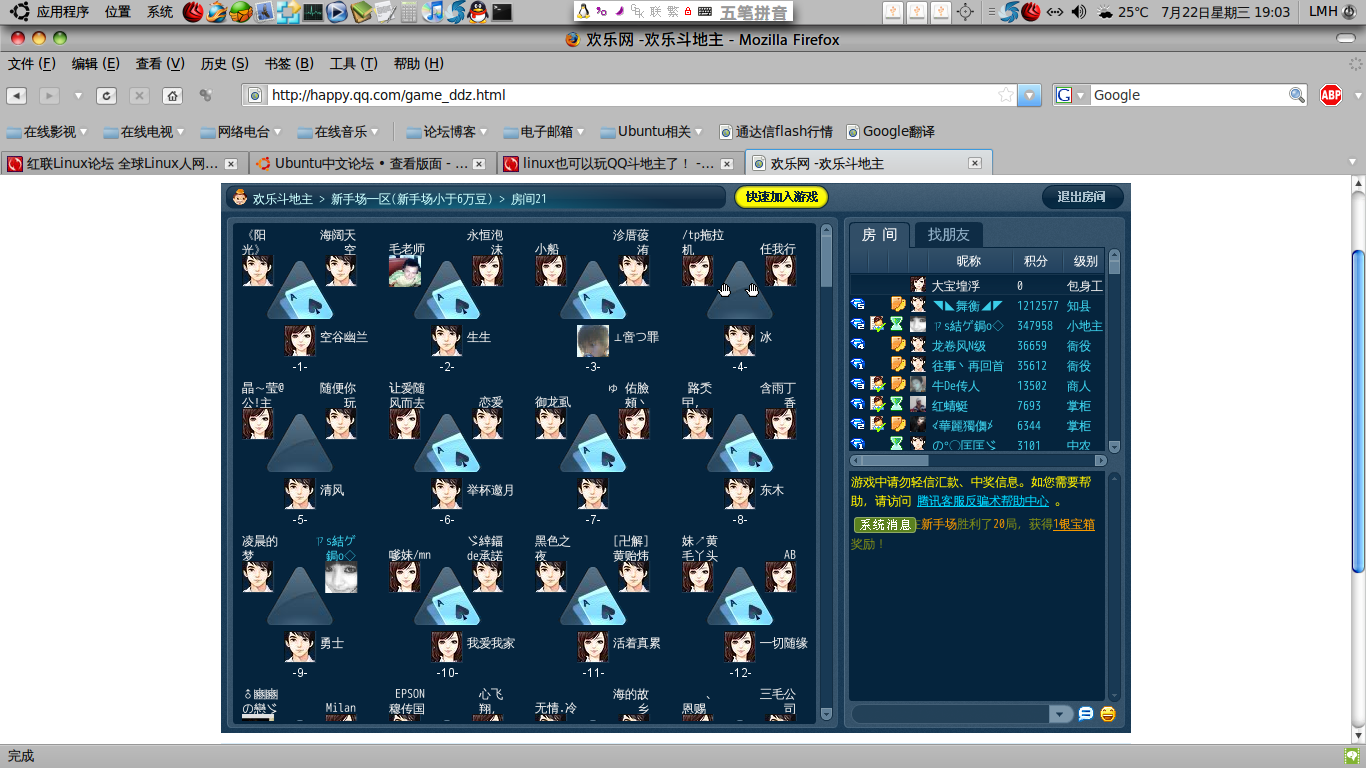
Task: Launch the QQ penguin icon in top panel
Action: (x=479, y=12)
